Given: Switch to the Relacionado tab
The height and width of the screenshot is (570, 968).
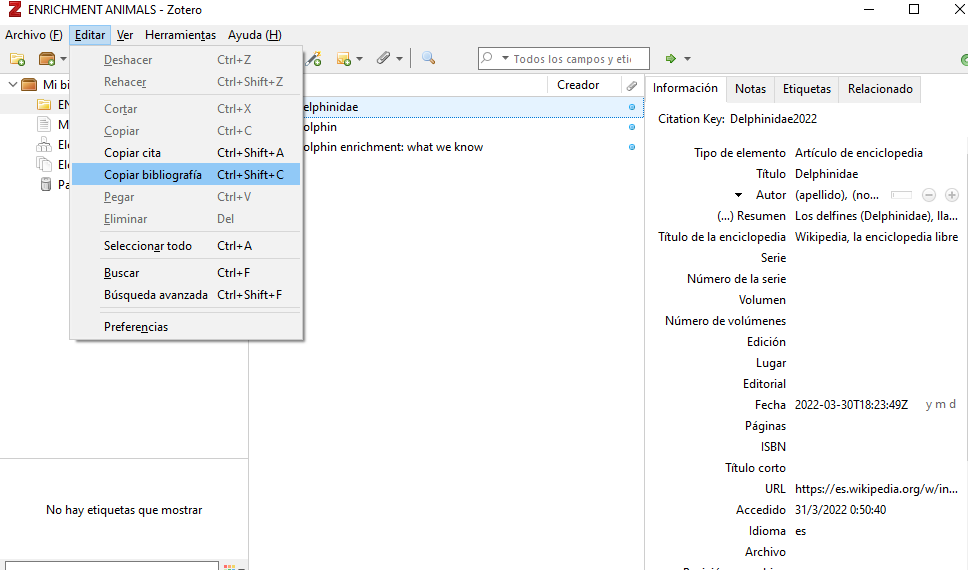Looking at the screenshot, I should click(x=880, y=89).
